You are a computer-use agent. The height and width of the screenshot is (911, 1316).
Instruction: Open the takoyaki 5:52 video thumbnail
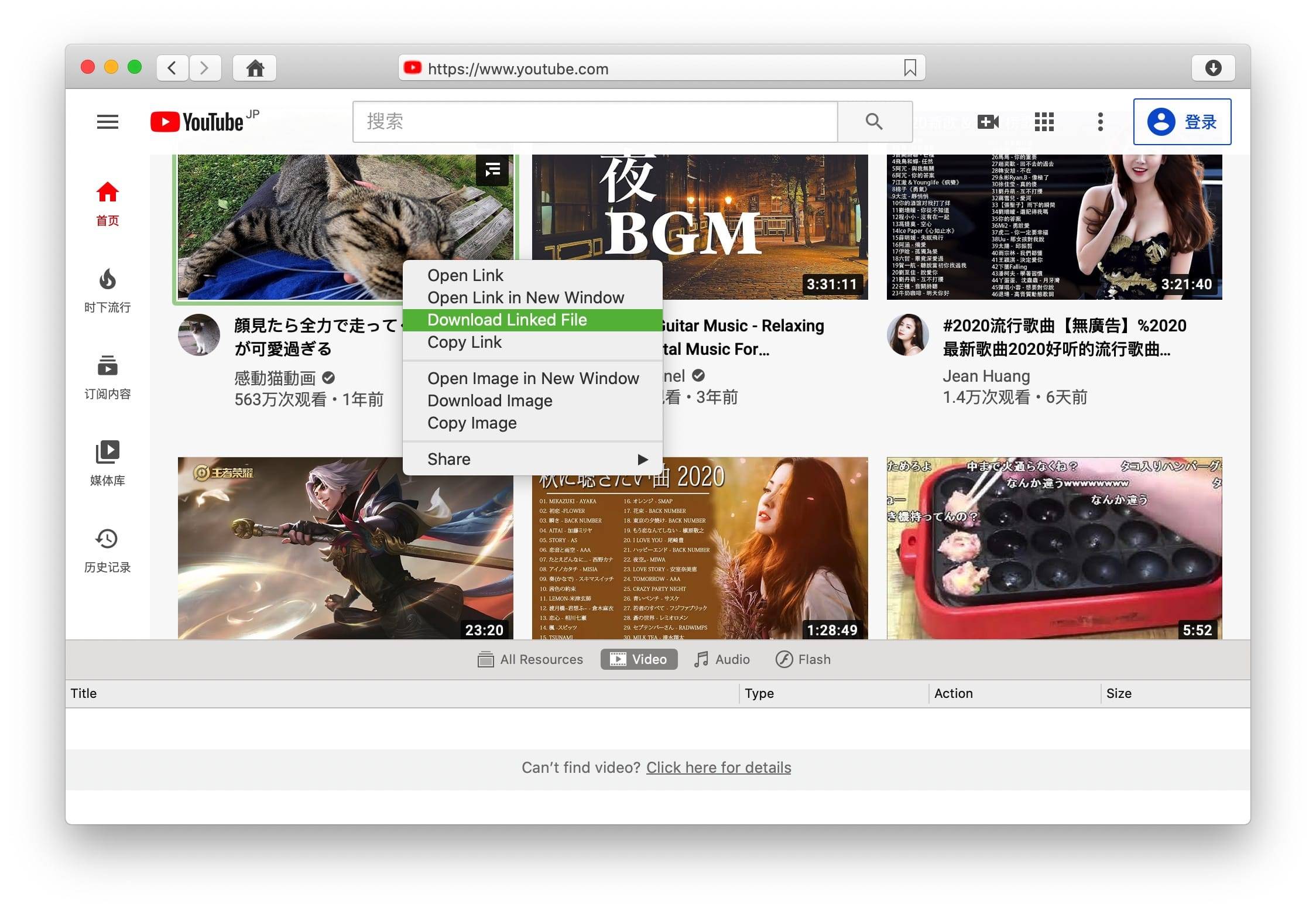coord(1054,548)
